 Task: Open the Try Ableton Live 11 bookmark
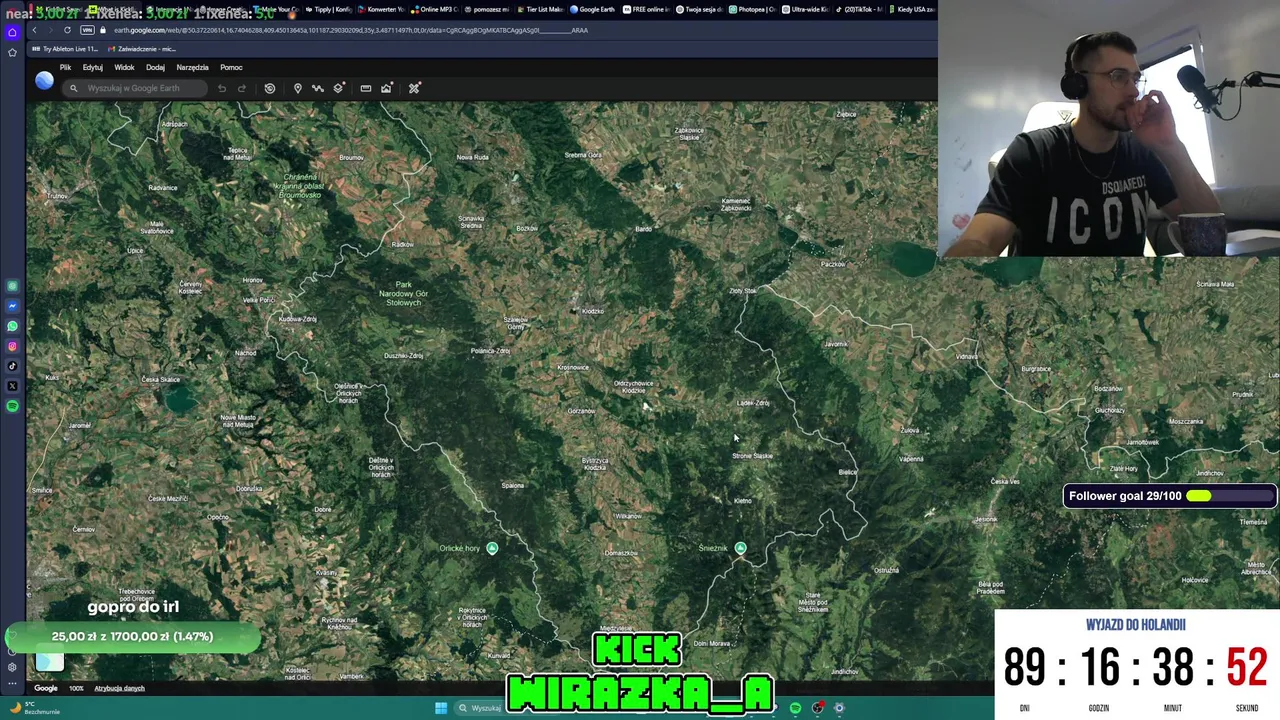pos(64,49)
